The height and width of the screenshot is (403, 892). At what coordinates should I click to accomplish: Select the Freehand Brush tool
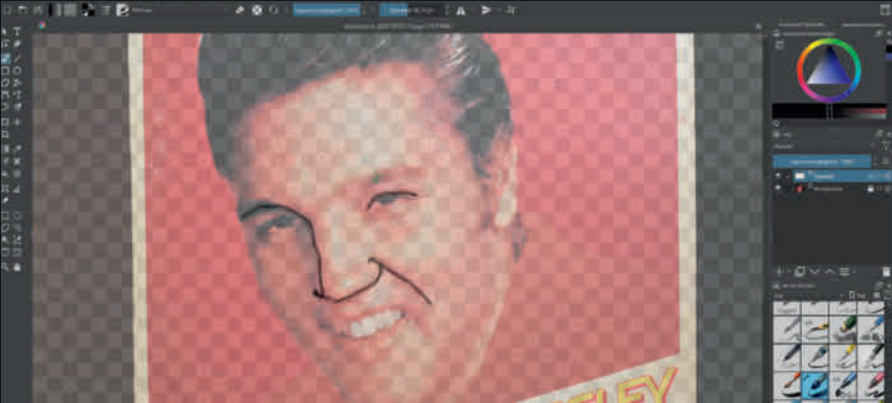pos(6,58)
